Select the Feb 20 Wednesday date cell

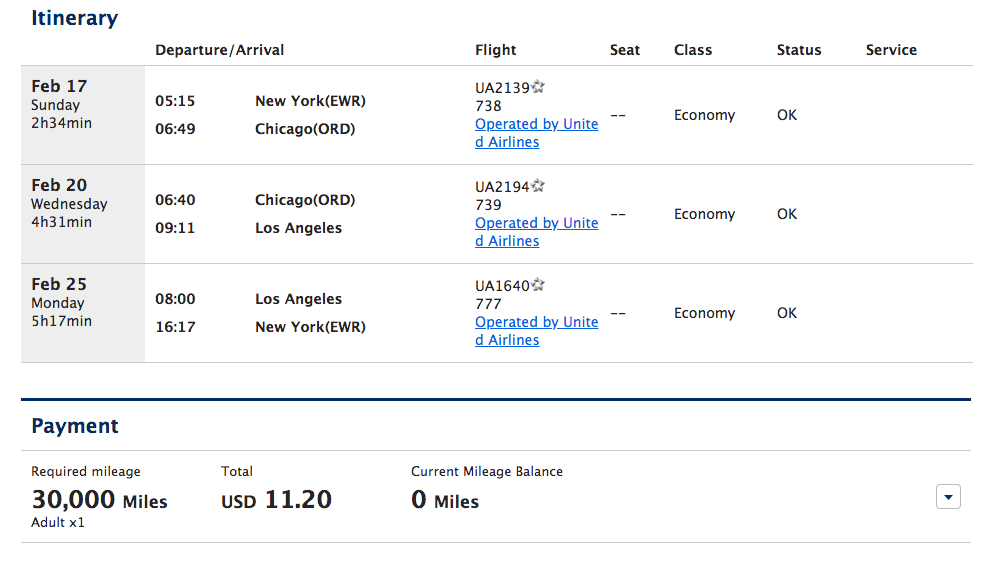pyautogui.click(x=83, y=214)
